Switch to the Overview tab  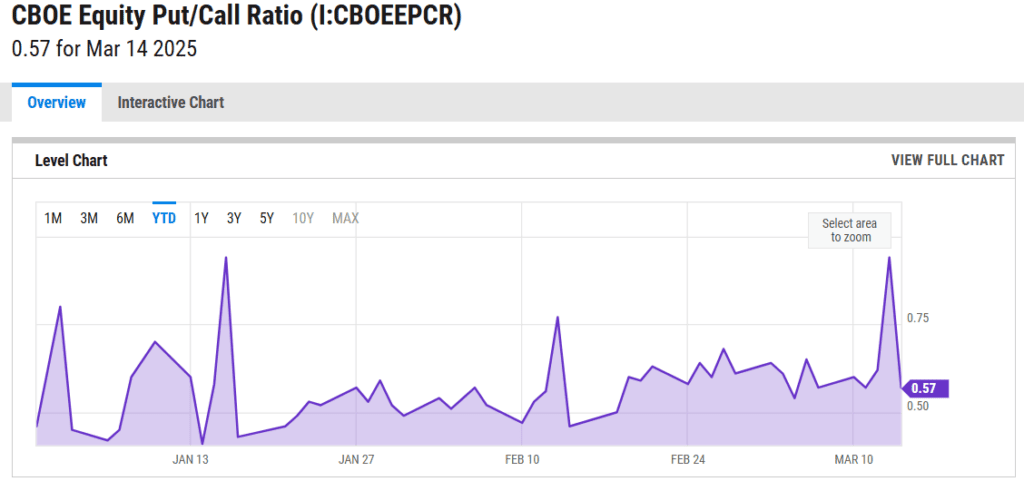click(57, 103)
